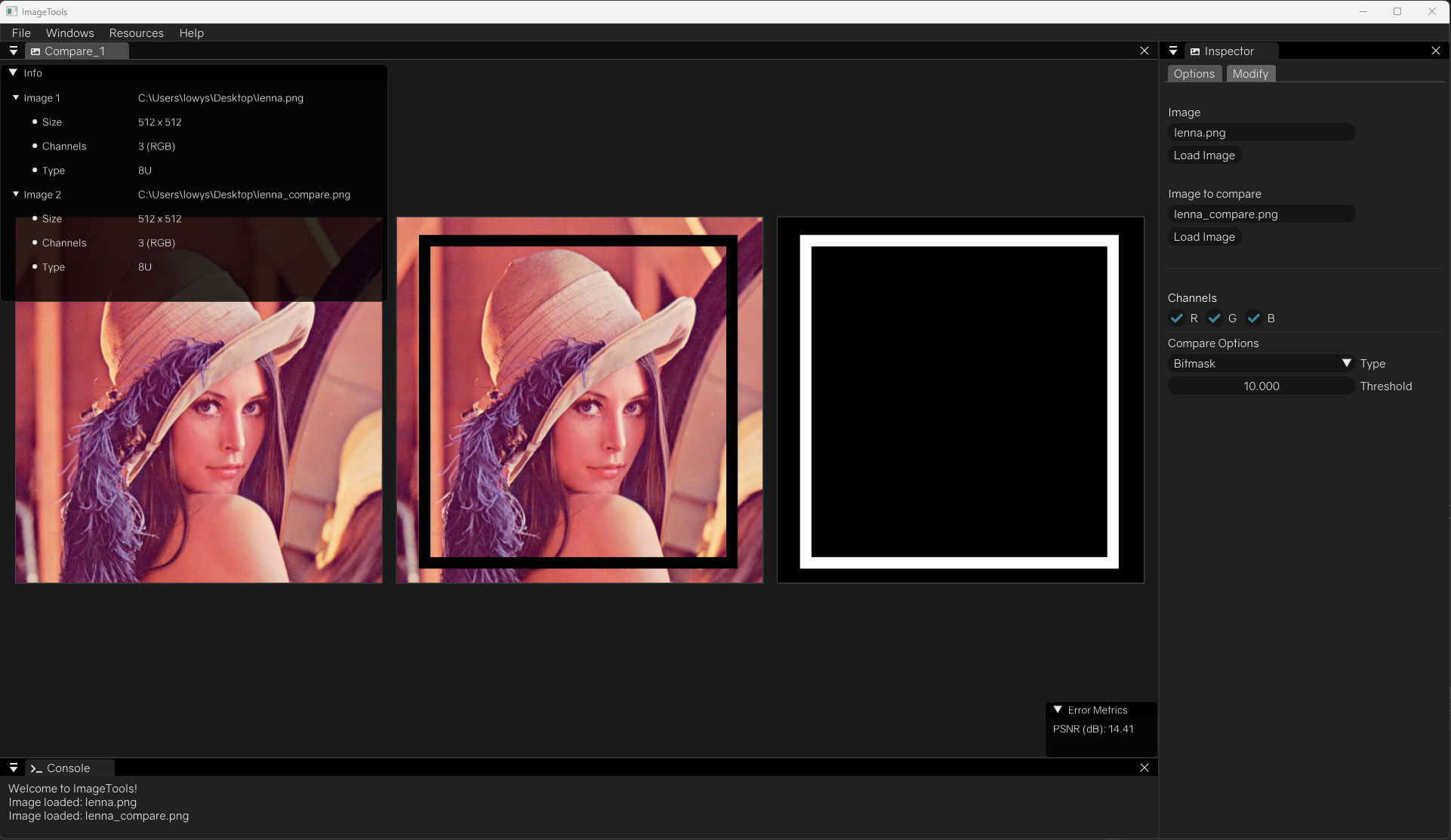Click the Console panel dock menu icon
1451x840 pixels.
pyautogui.click(x=13, y=768)
